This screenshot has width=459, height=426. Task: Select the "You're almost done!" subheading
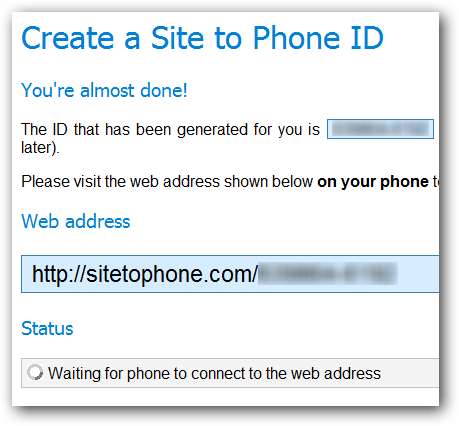pos(104,90)
